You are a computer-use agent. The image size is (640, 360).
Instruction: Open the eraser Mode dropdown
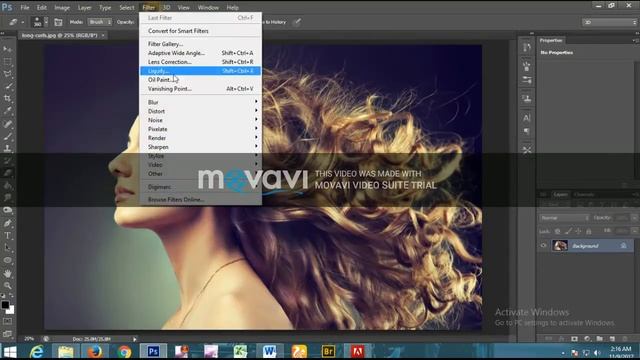(99, 22)
